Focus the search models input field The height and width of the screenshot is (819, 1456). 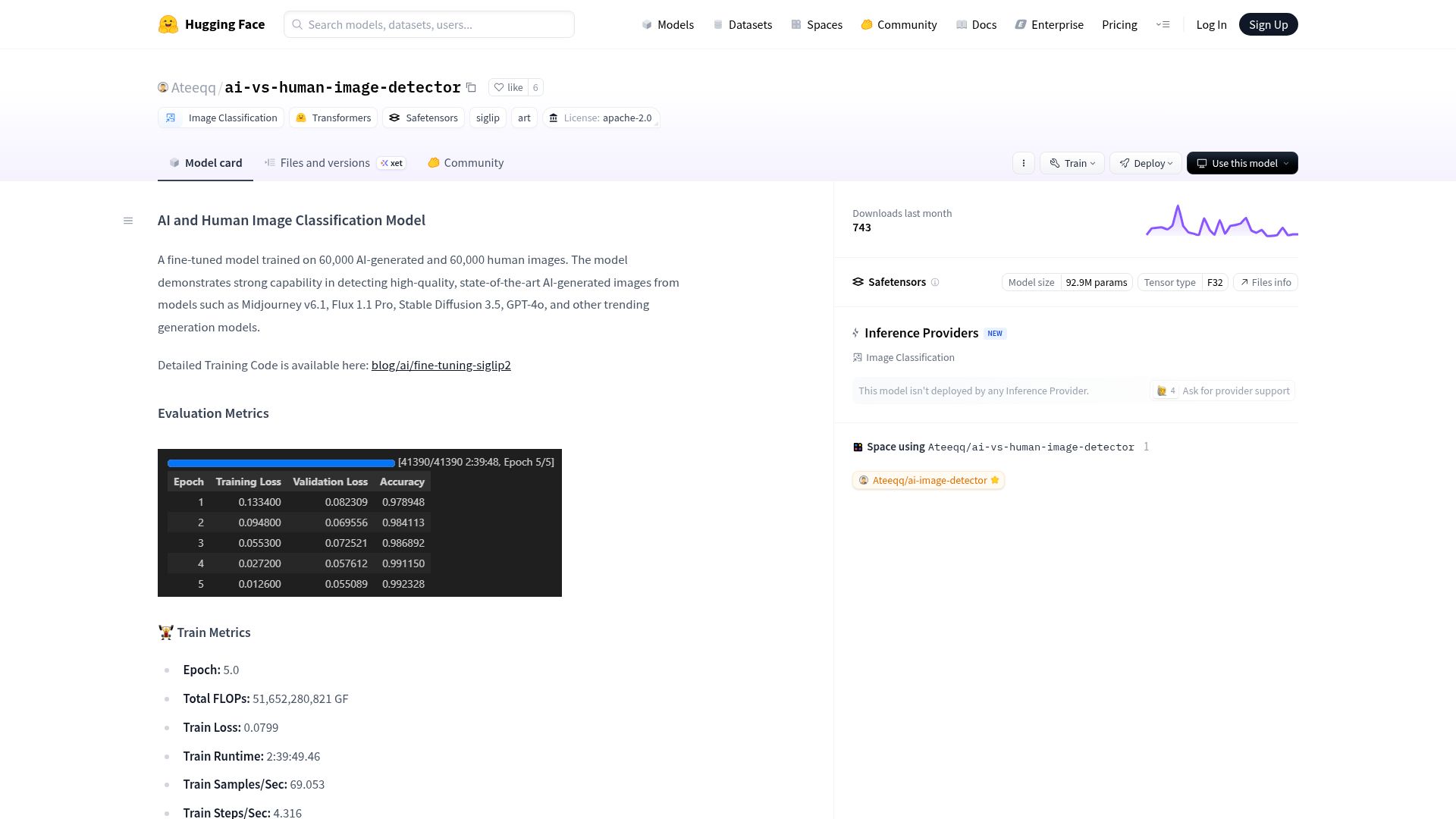(x=429, y=24)
